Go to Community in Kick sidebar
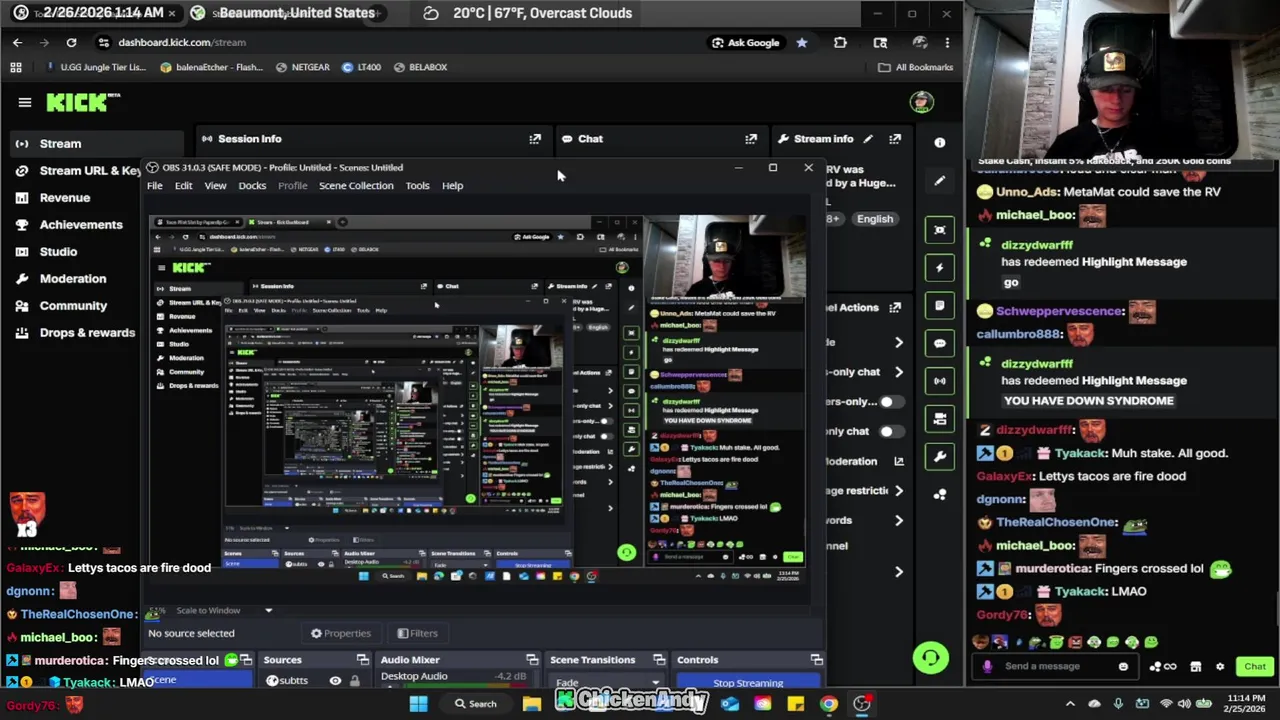1280x720 pixels. 73,306
